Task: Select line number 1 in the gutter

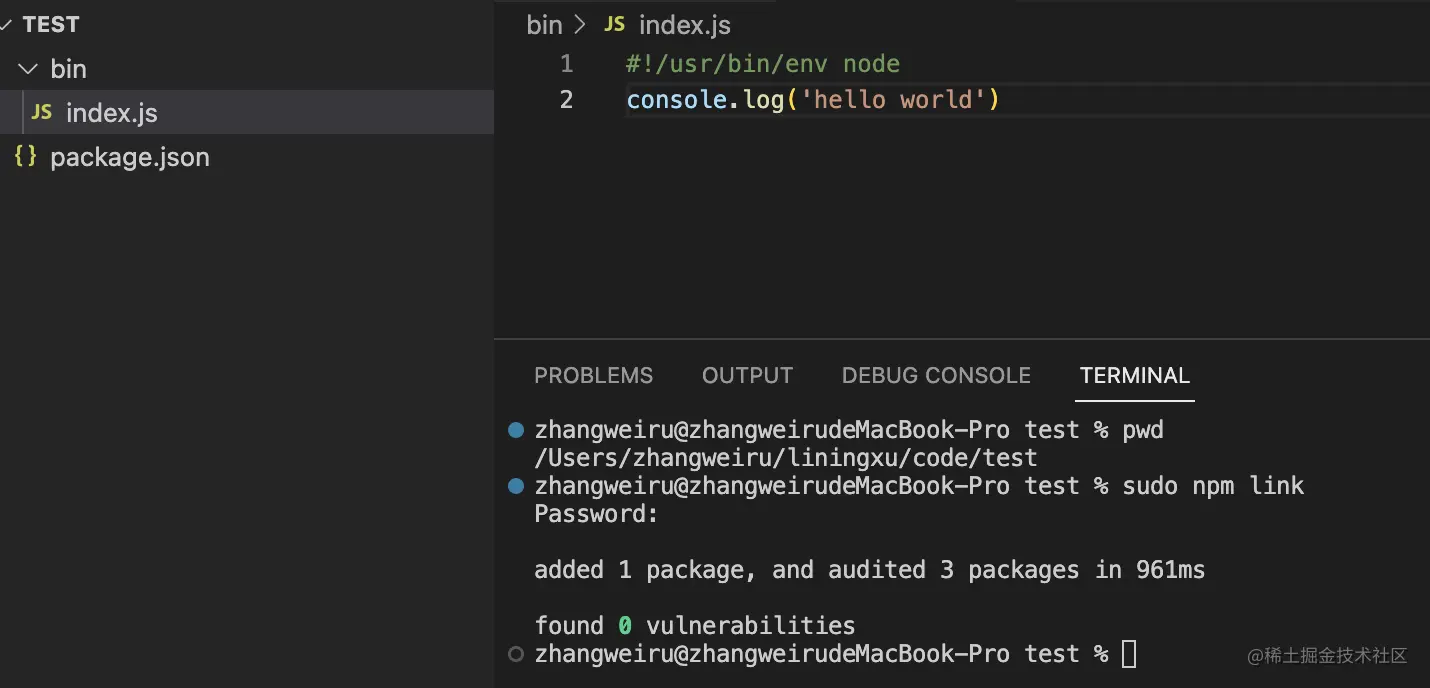Action: click(567, 64)
